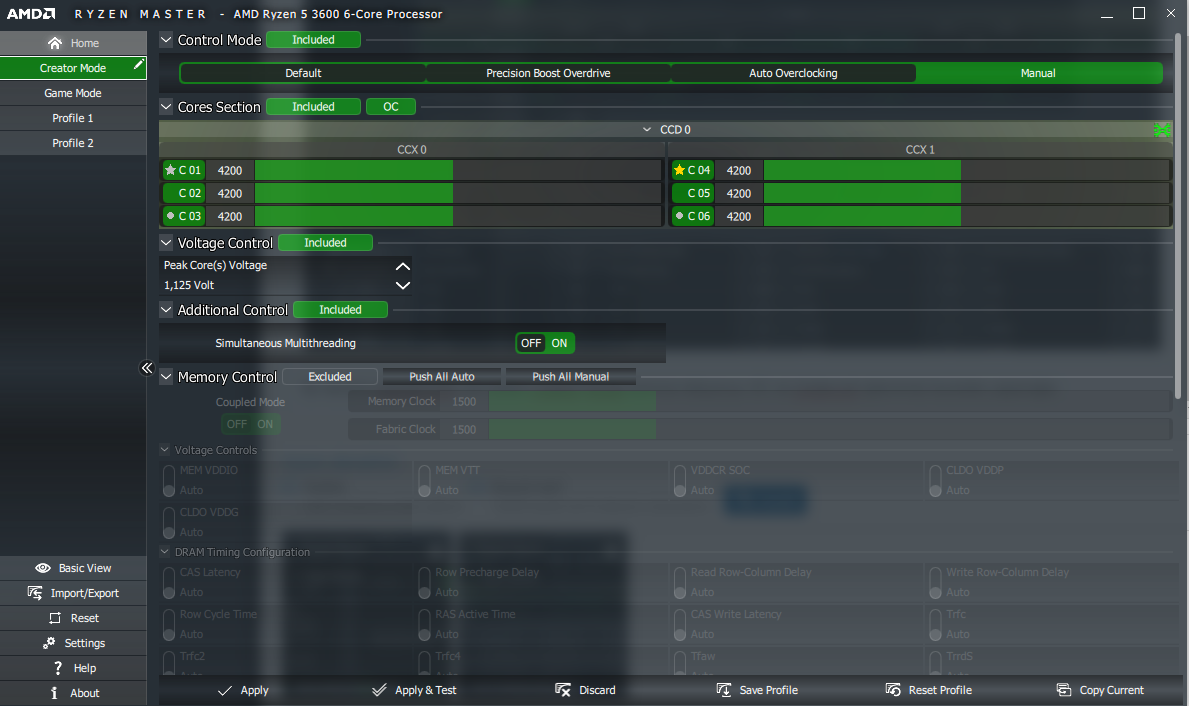1189x706 pixels.
Task: Collapse the Voltage Controls subsection chevron
Action: [x=165, y=450]
